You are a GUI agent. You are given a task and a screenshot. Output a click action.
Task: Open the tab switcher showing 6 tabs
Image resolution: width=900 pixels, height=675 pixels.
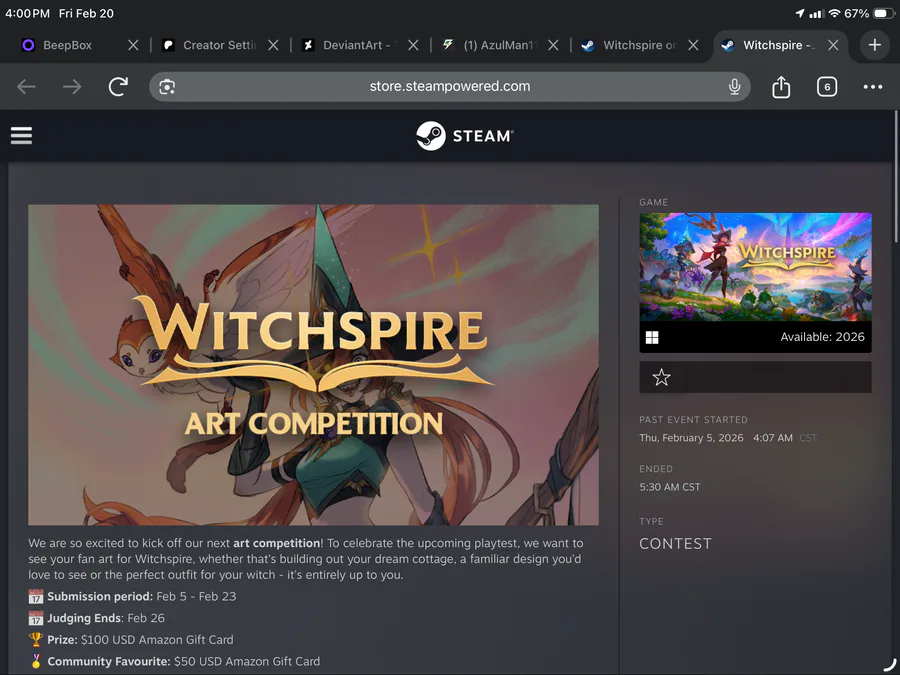click(827, 87)
